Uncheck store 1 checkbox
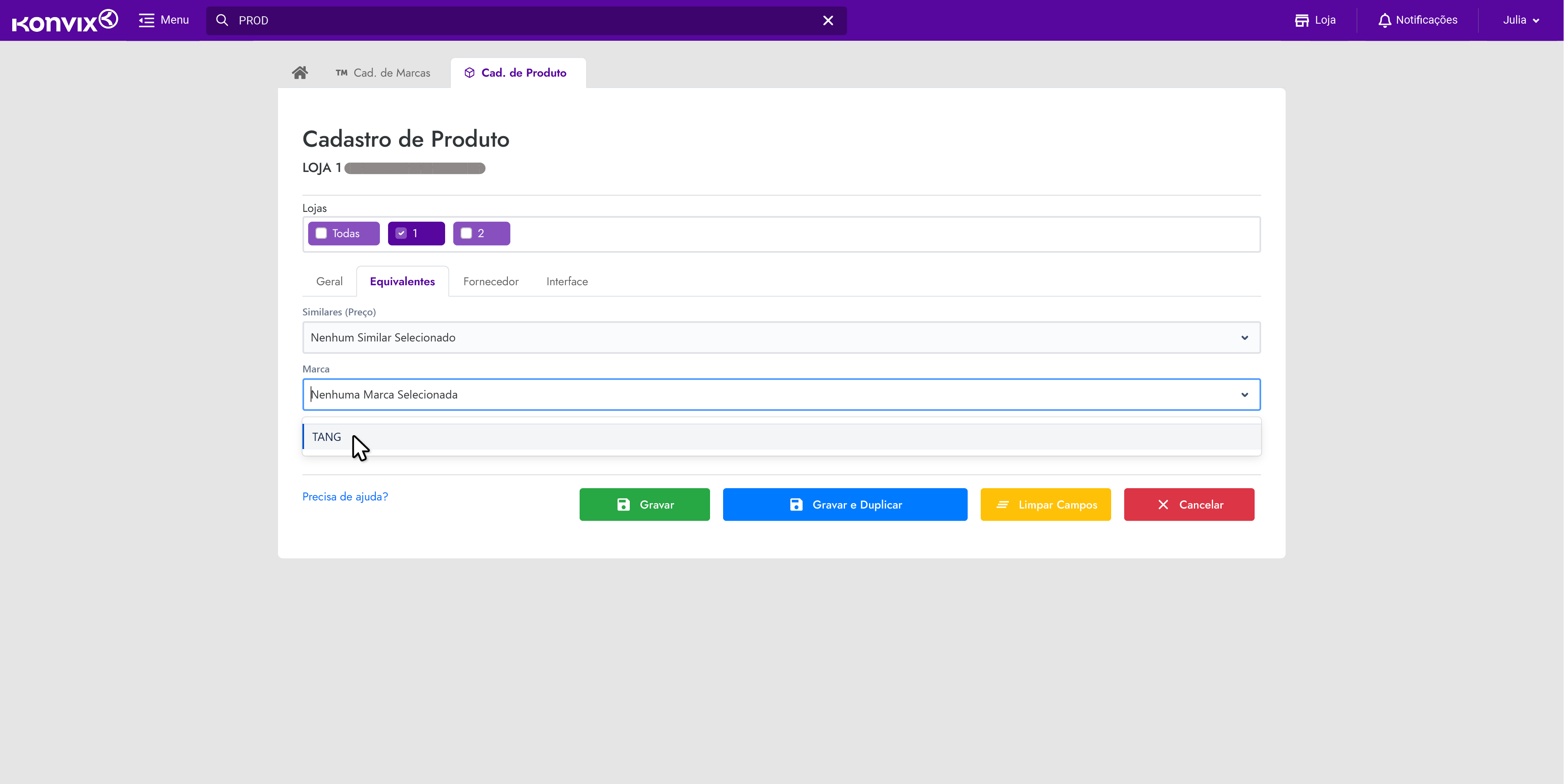This screenshot has width=1564, height=784. pyautogui.click(x=401, y=233)
